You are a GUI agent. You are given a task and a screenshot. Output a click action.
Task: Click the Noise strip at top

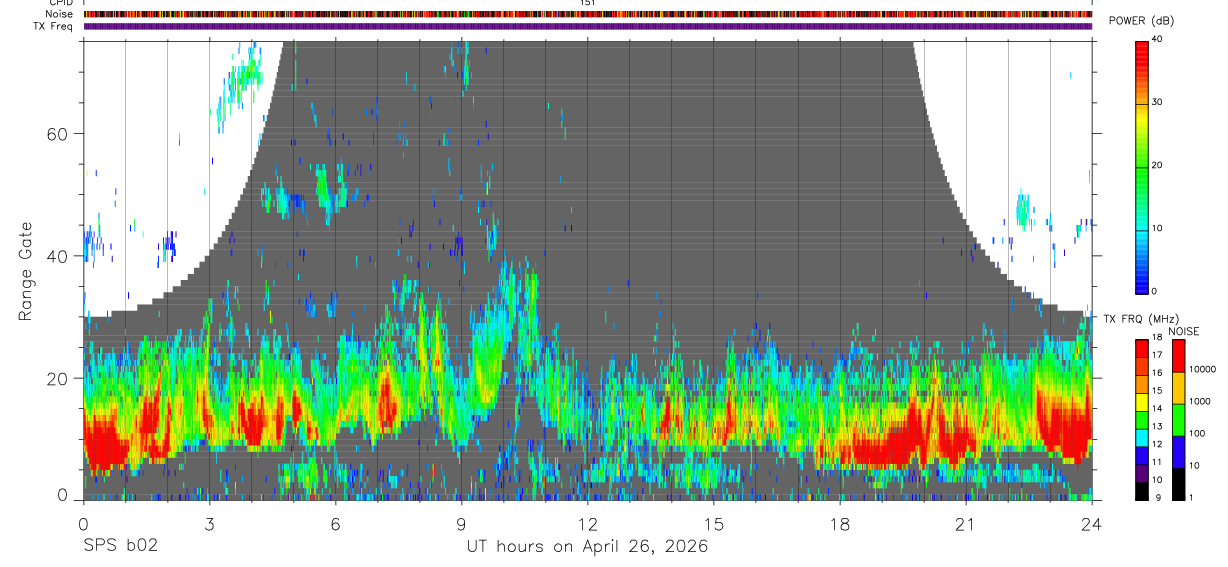coord(588,14)
